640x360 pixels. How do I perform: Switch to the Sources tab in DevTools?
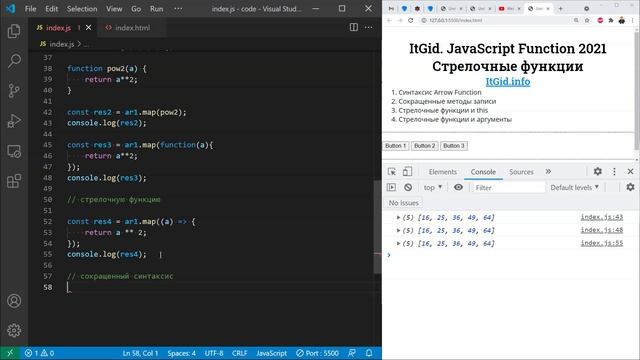click(x=521, y=172)
